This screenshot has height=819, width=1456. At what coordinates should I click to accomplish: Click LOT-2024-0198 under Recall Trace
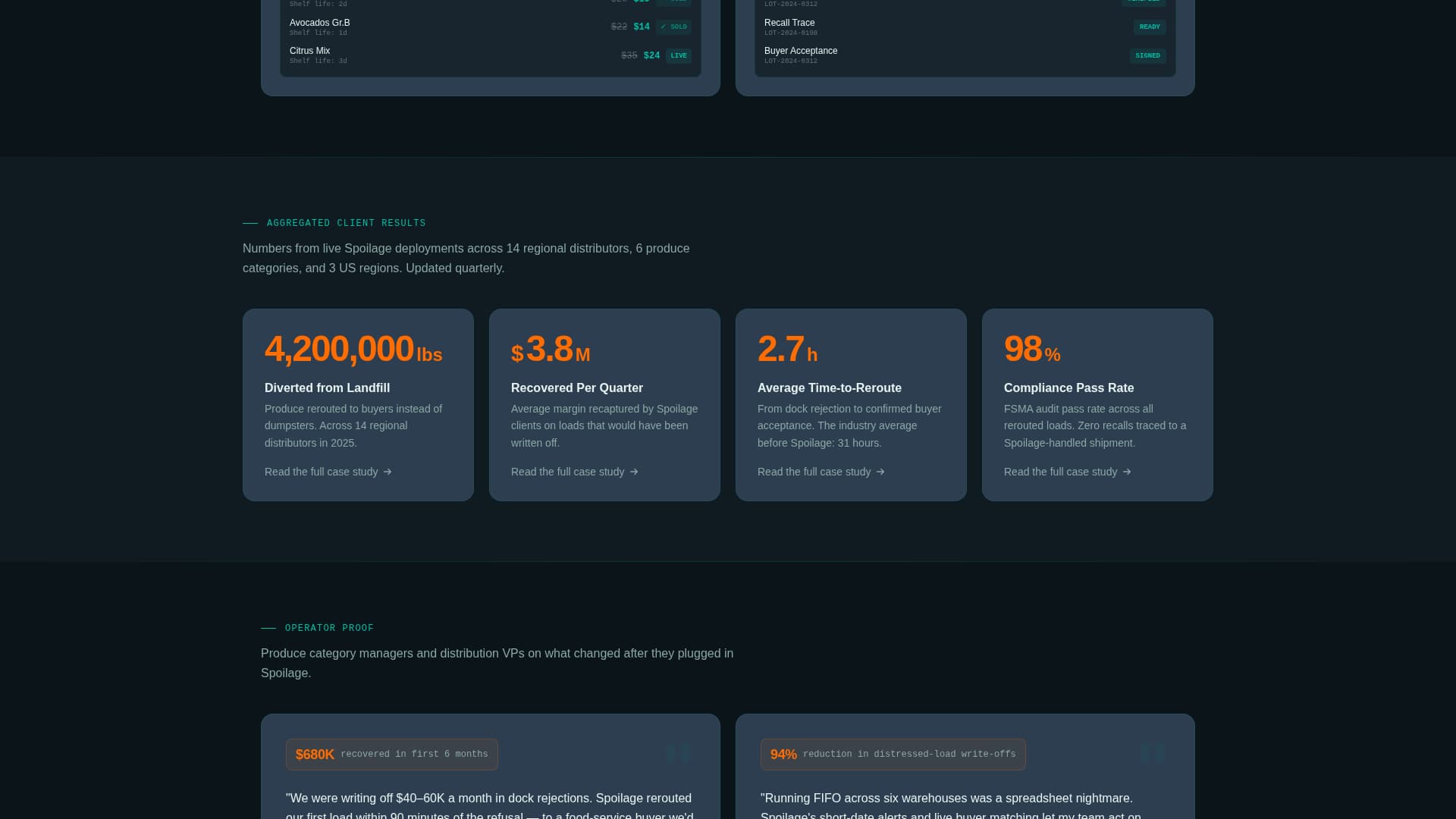click(791, 33)
